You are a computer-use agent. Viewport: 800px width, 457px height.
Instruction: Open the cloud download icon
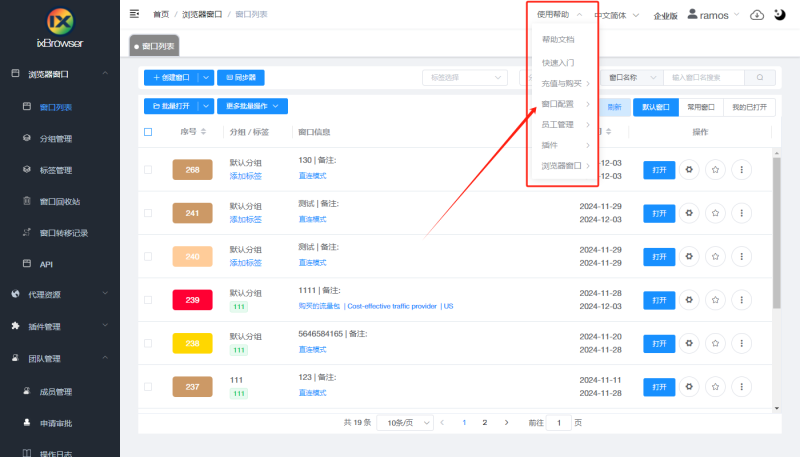click(x=757, y=15)
